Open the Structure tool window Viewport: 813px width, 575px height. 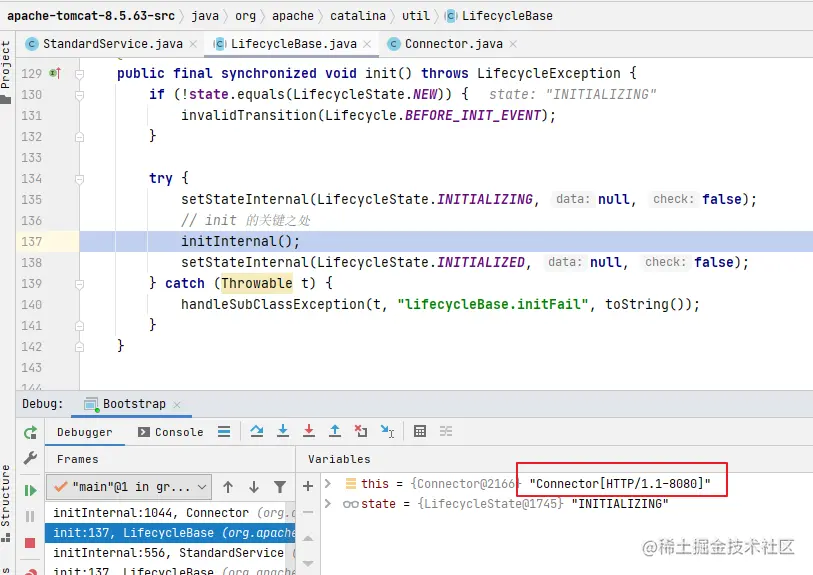click(x=6, y=503)
